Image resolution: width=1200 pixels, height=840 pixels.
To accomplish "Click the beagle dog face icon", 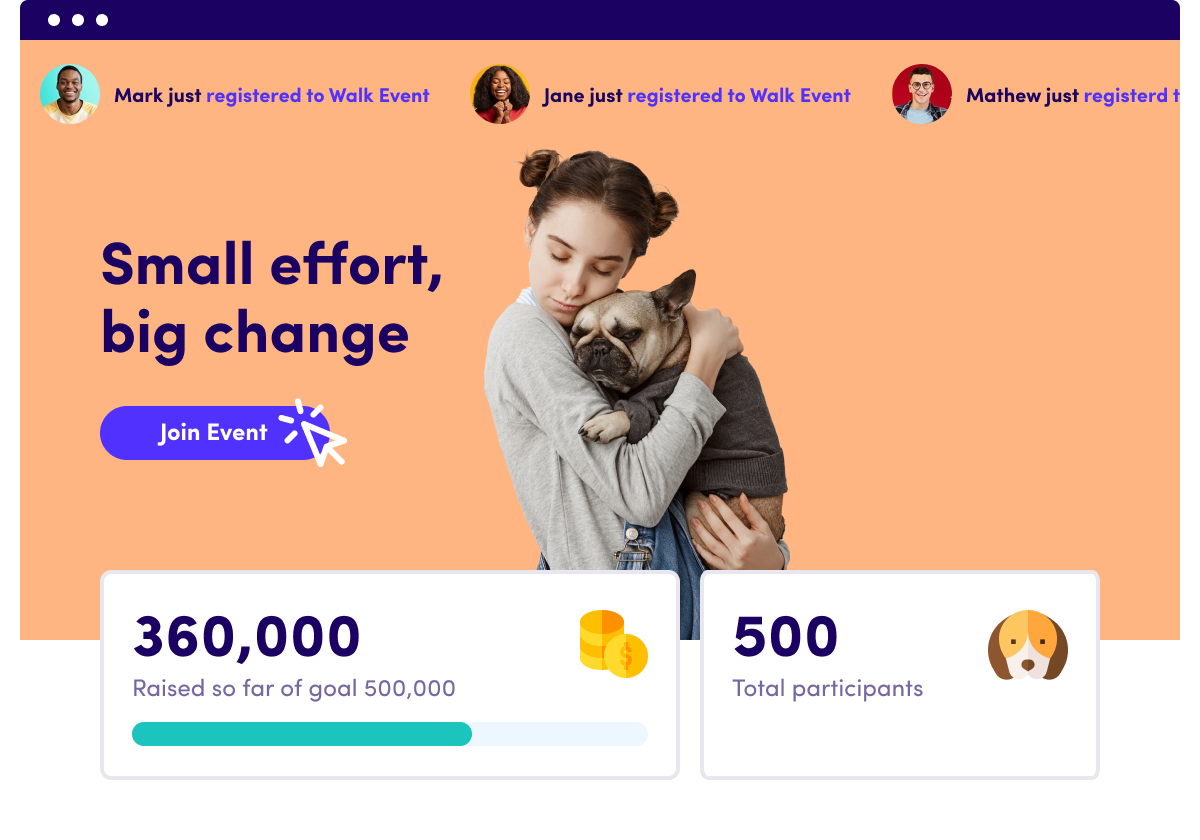I will pyautogui.click(x=1027, y=646).
